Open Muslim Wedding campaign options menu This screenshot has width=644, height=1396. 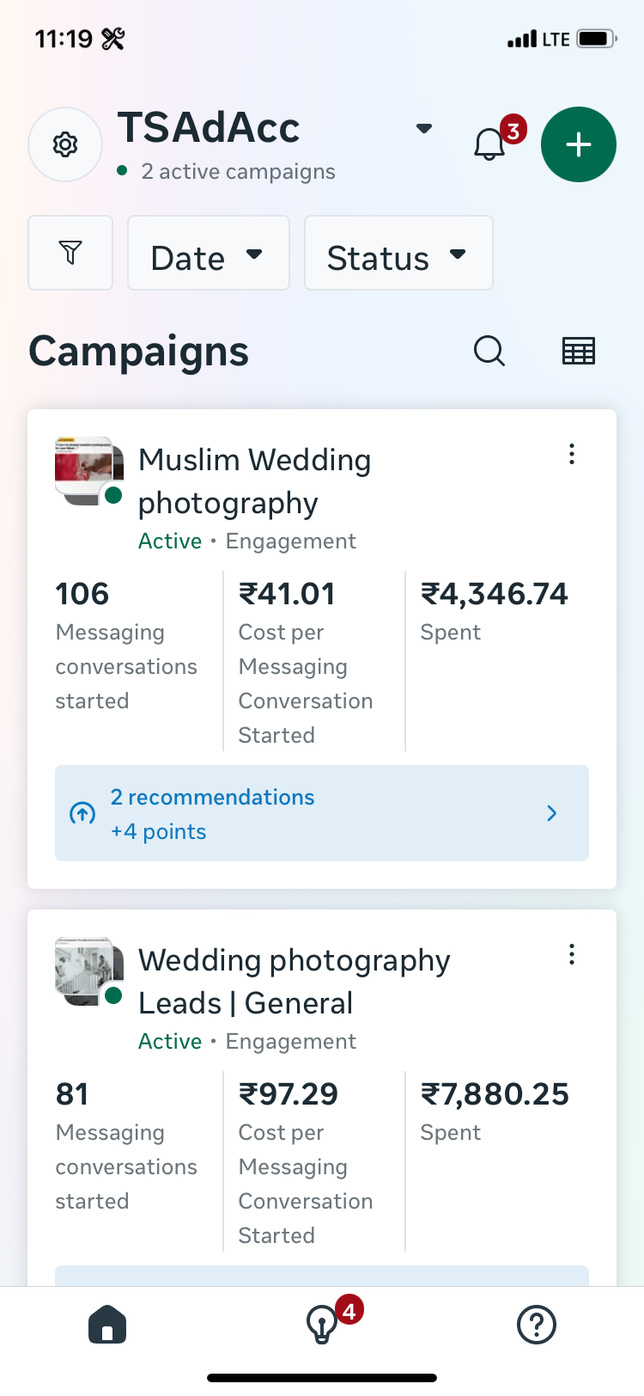[x=571, y=454]
